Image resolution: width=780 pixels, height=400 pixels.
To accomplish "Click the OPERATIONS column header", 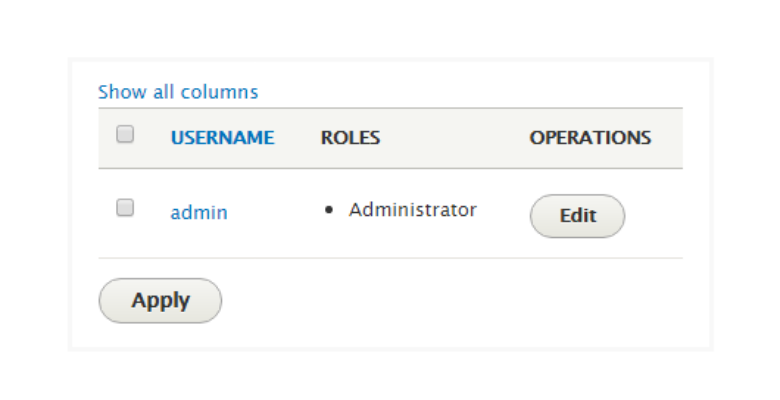I will point(590,138).
